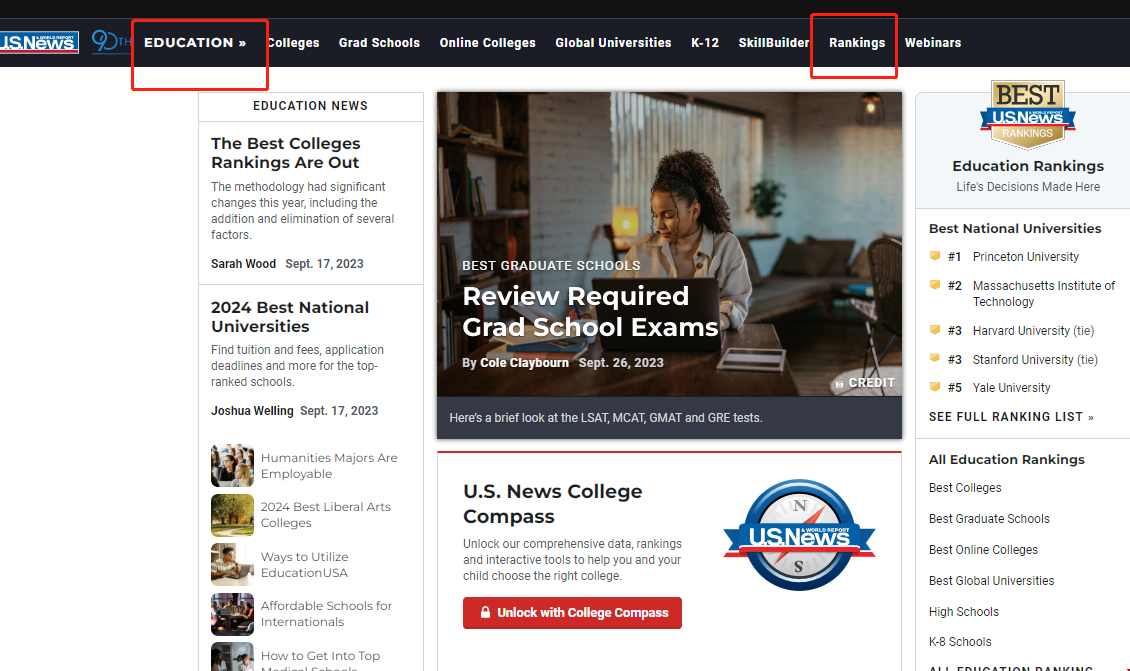
Task: Open the Liberal Arts Colleges campus thumbnail
Action: click(x=232, y=515)
